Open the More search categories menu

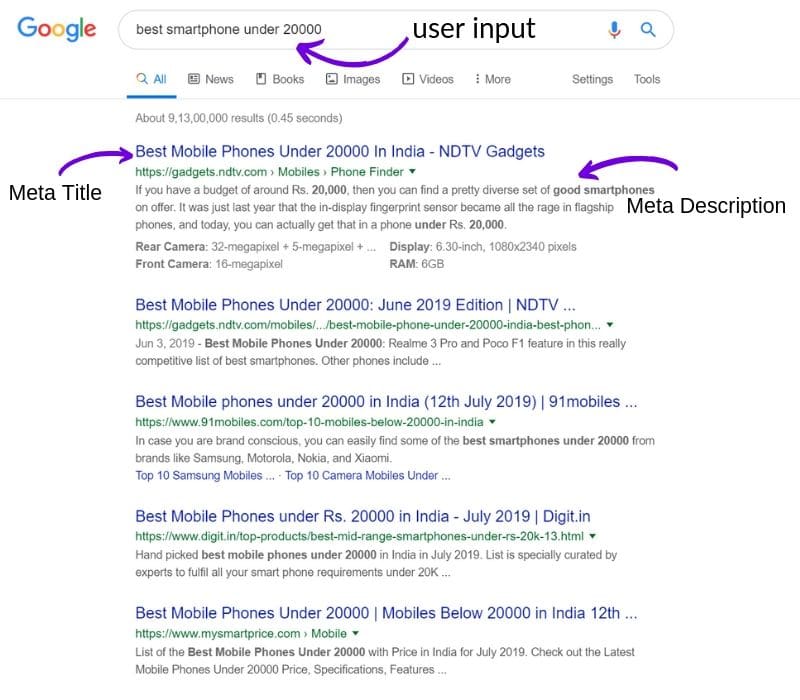[492, 79]
